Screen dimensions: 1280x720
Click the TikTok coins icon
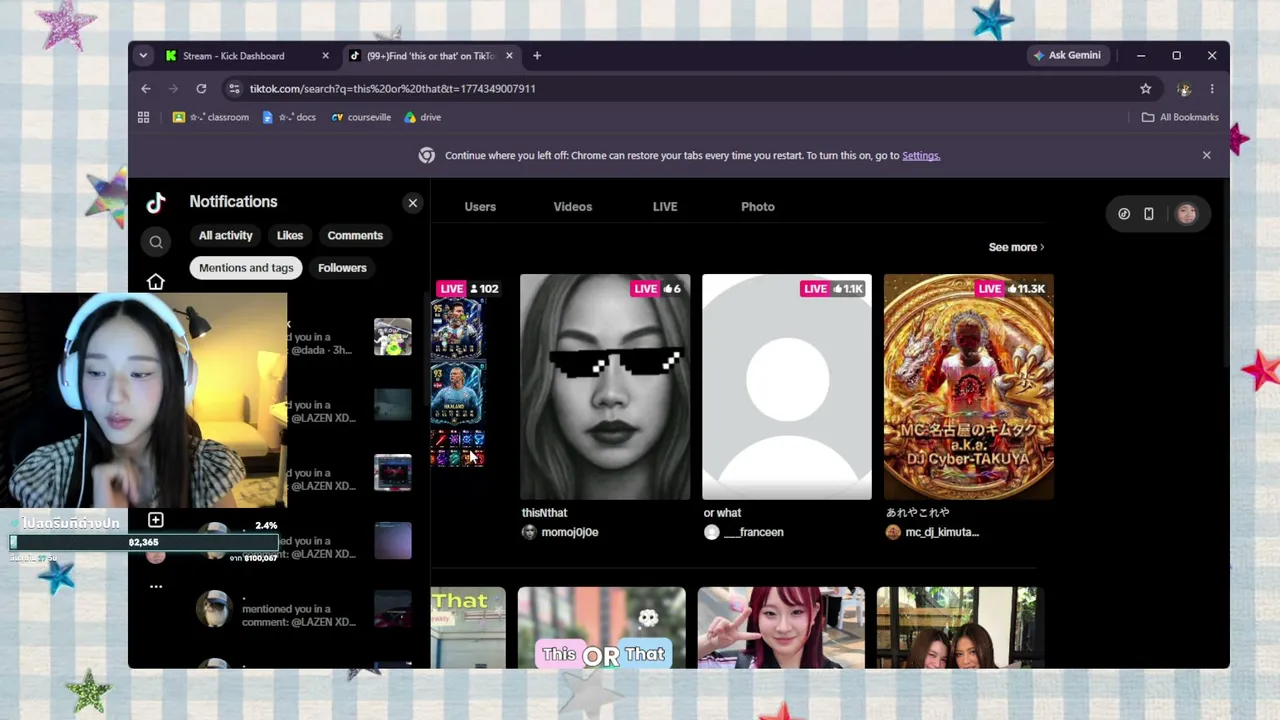pos(1124,214)
